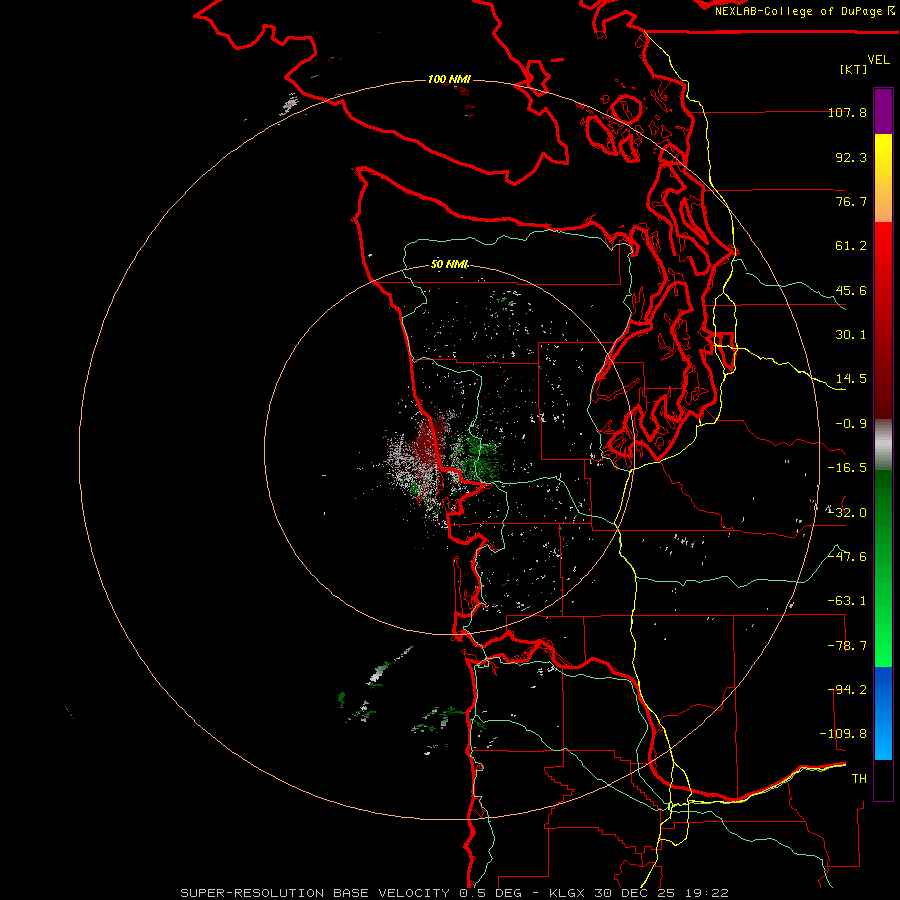900x900 pixels.
Task: Select the -0.9 scale value
Action: tap(851, 424)
